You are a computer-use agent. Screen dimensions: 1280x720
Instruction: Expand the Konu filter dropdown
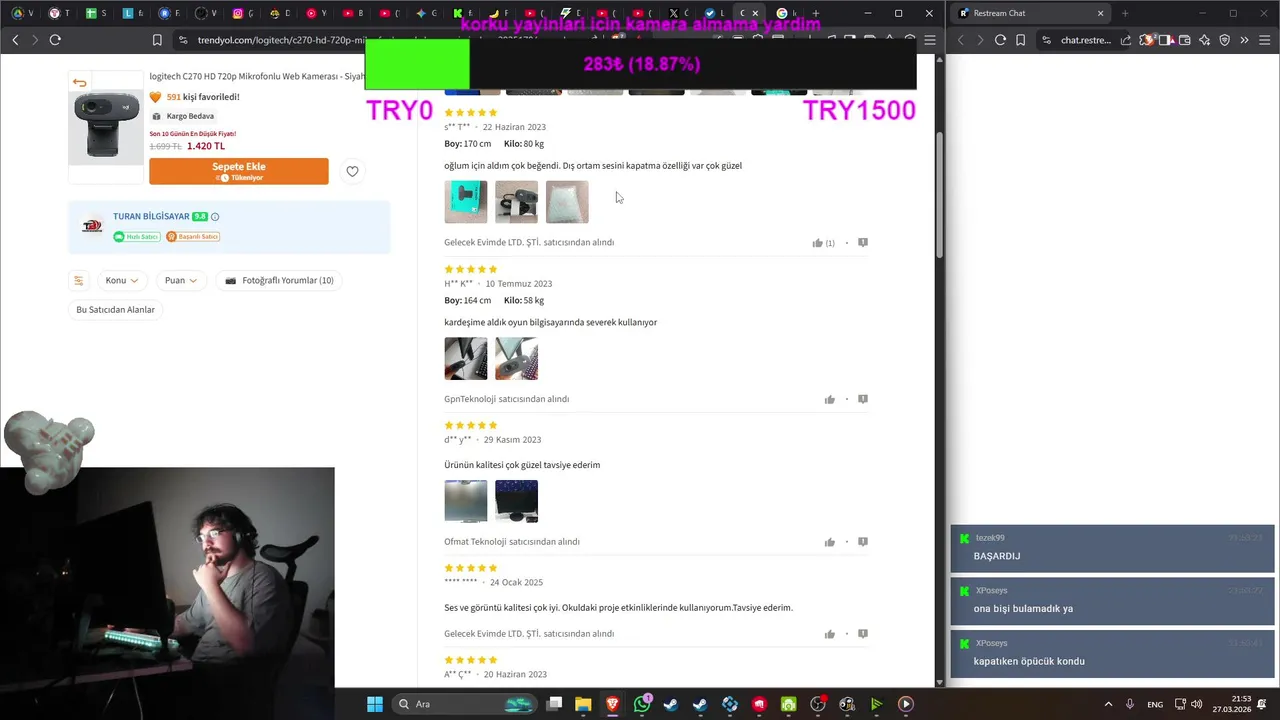(122, 281)
